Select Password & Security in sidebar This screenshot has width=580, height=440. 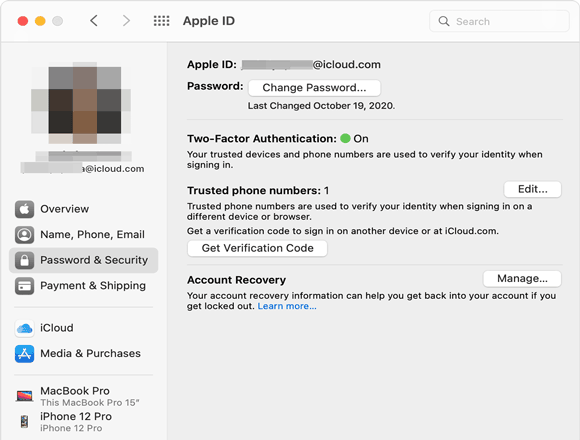click(83, 260)
